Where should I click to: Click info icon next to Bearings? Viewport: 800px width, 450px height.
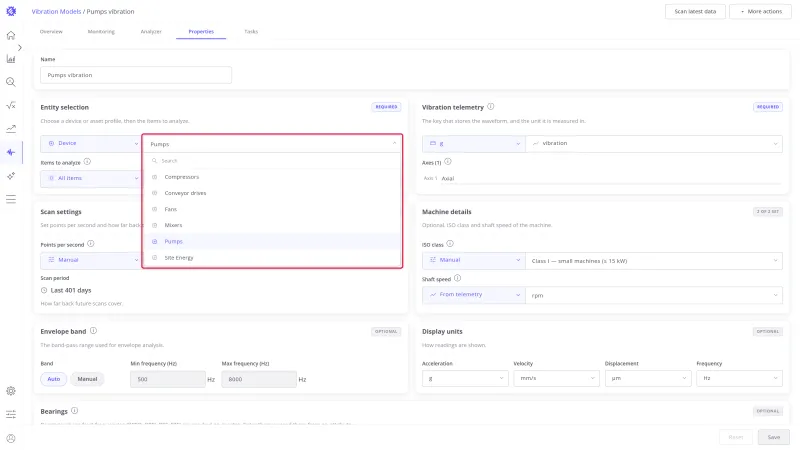click(x=74, y=411)
